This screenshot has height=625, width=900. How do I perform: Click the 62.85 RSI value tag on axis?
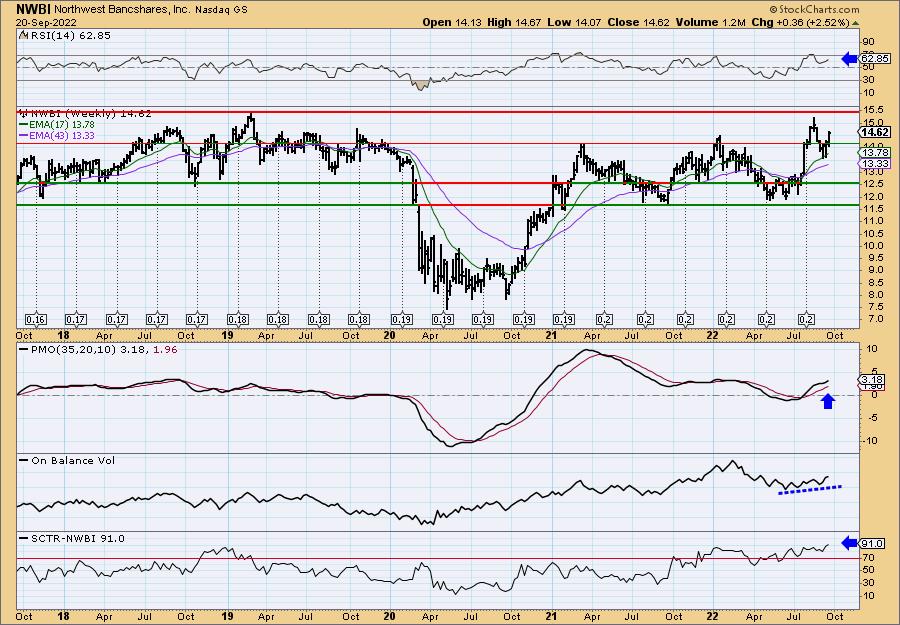875,59
